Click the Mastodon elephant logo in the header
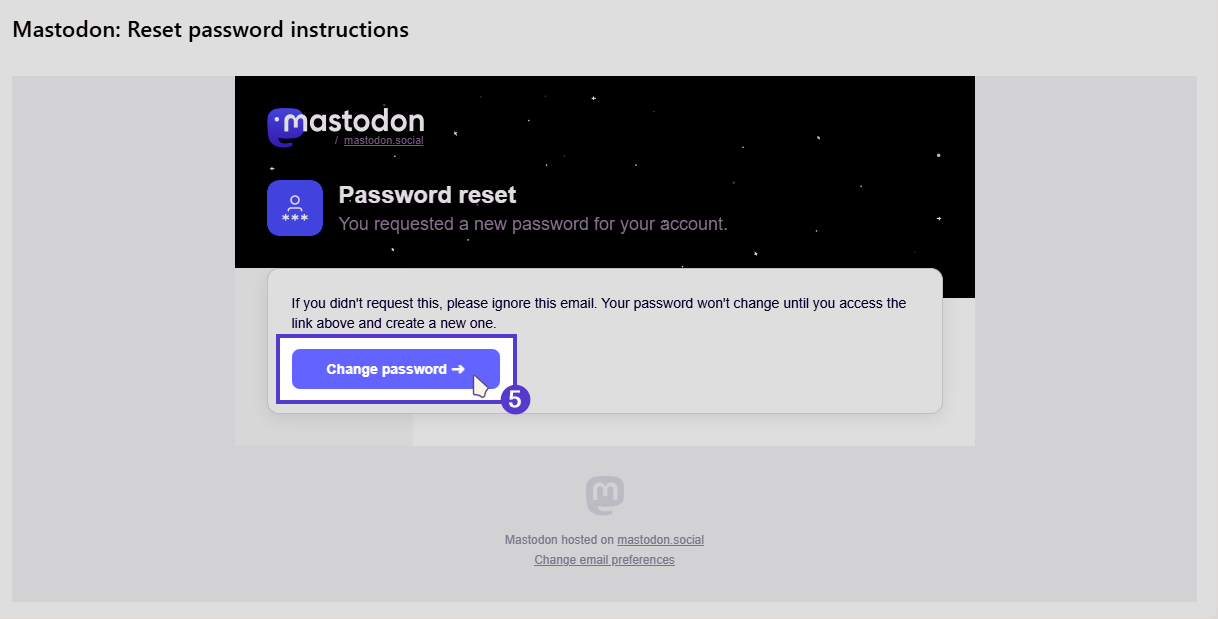 [284, 126]
